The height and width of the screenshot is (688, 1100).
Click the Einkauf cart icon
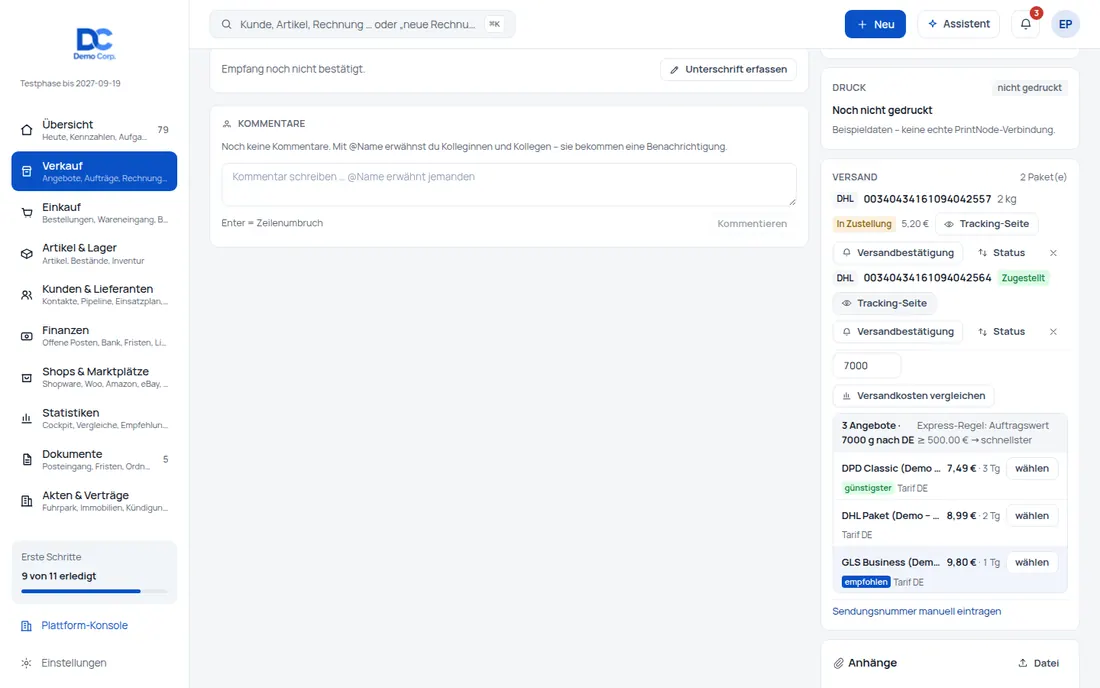point(27,213)
